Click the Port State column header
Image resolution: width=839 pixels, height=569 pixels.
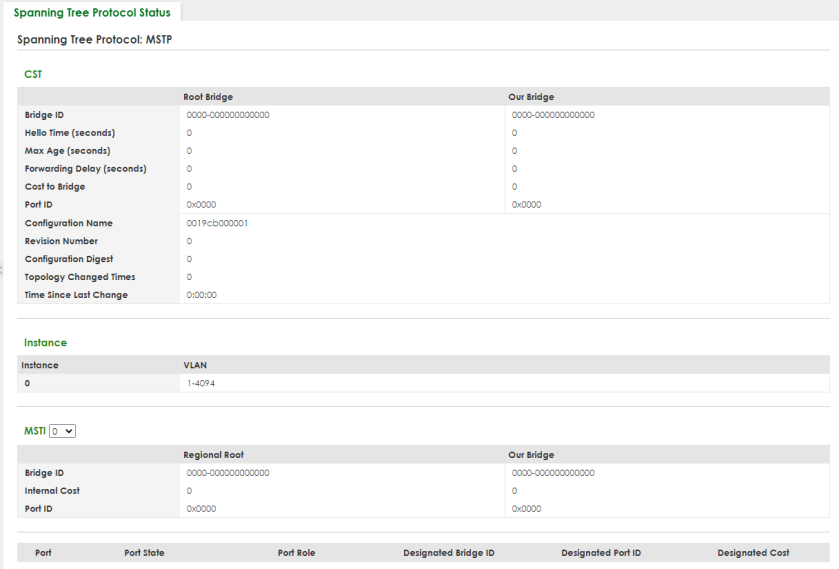point(144,552)
